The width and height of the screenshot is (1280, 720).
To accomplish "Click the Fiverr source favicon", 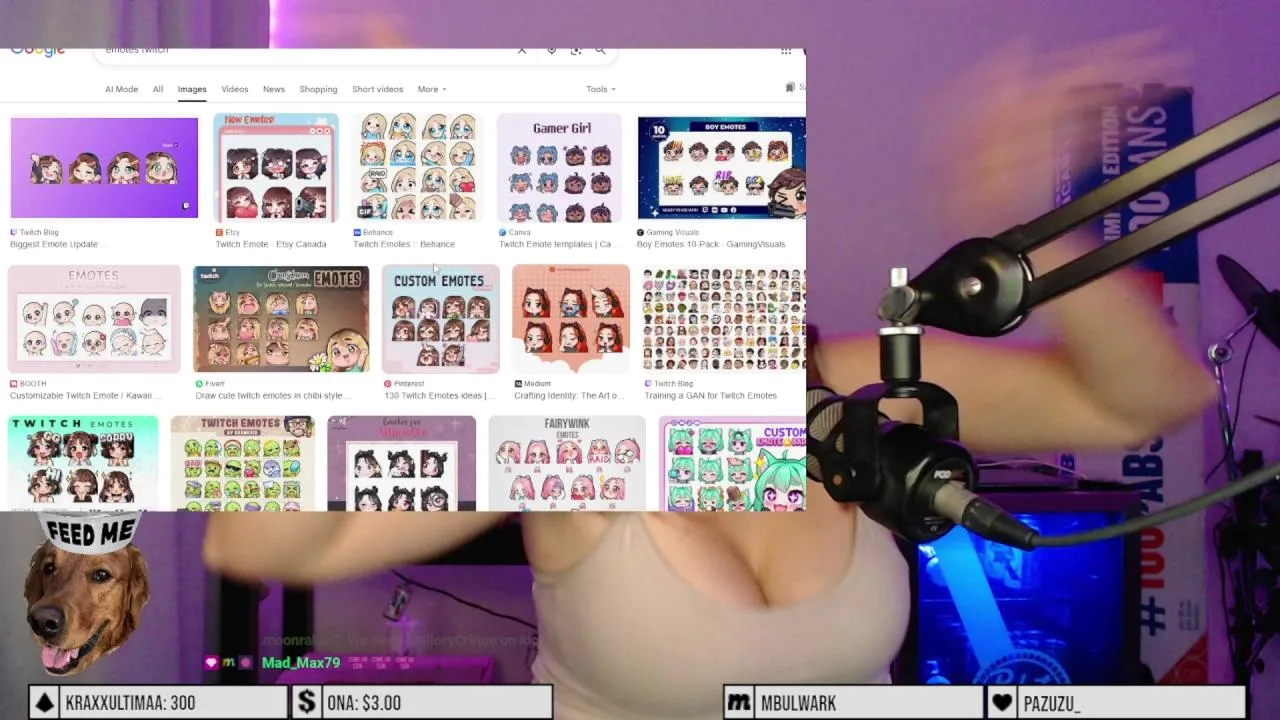I will tap(199, 383).
